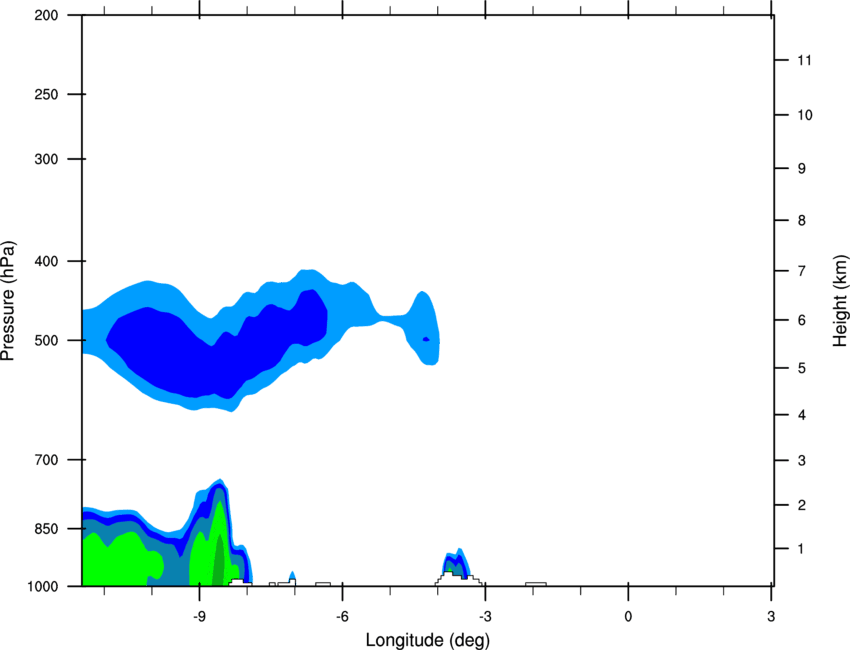
Task: Click the 850 pressure tick label
Action: pyautogui.click(x=46, y=529)
